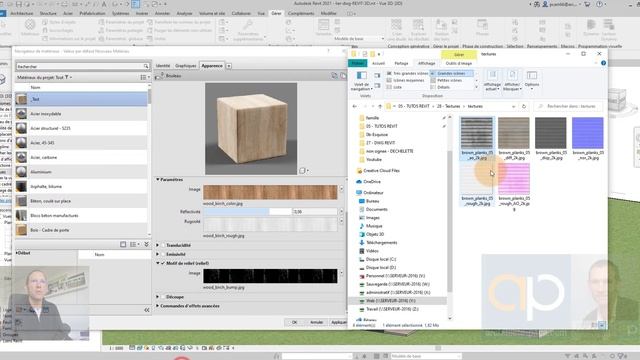Enable the Translucidite checkbox
The width and height of the screenshot is (640, 360).
click(x=163, y=245)
